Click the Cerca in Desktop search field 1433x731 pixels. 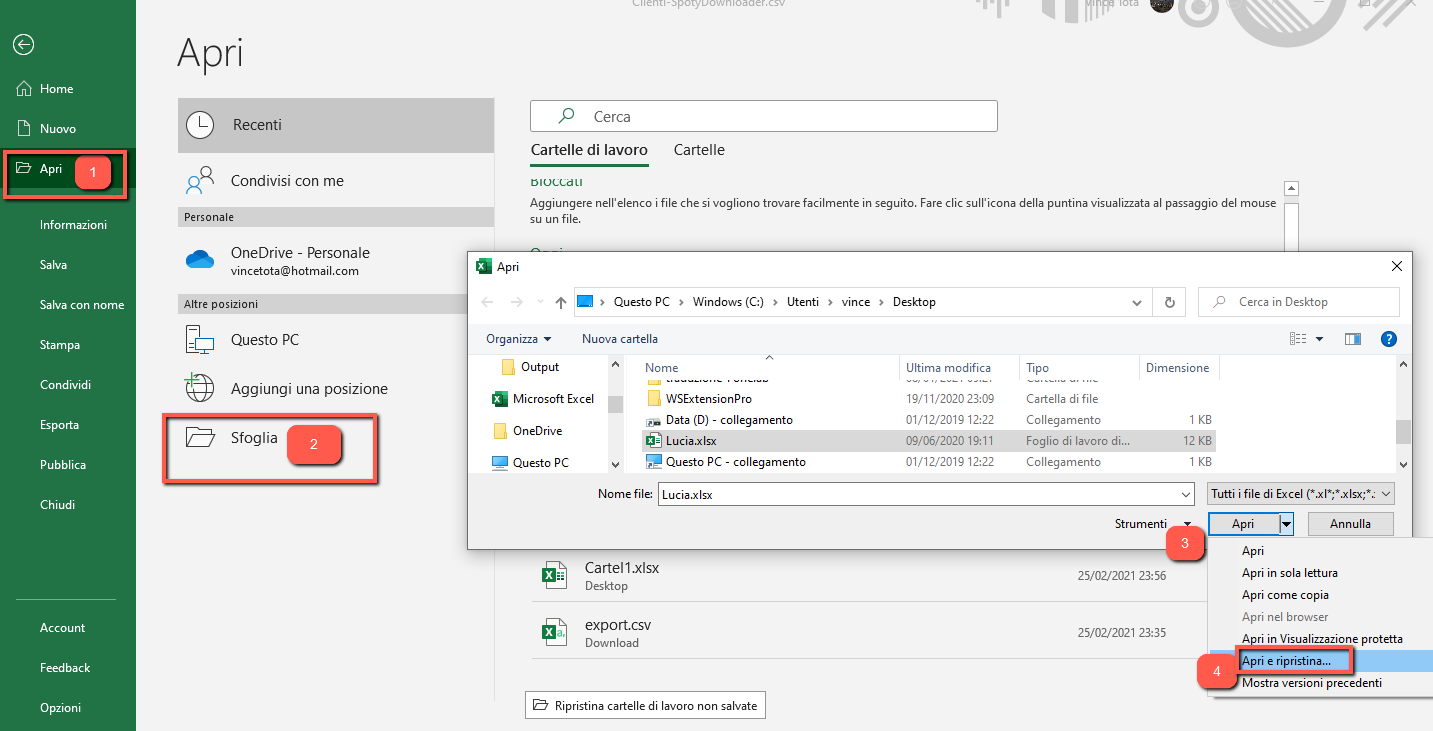[1298, 302]
